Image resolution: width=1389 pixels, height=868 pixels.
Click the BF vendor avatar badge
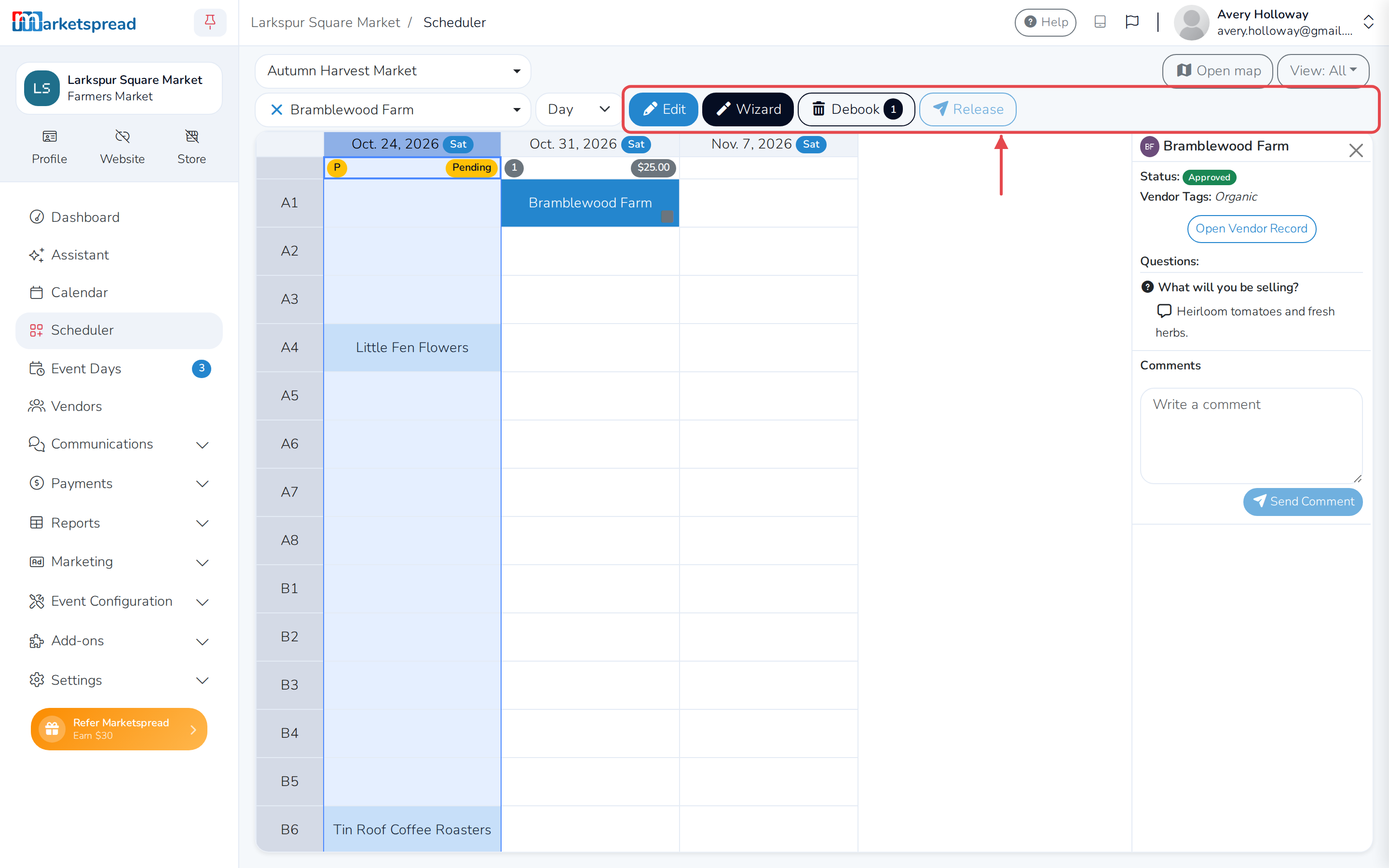tap(1149, 147)
